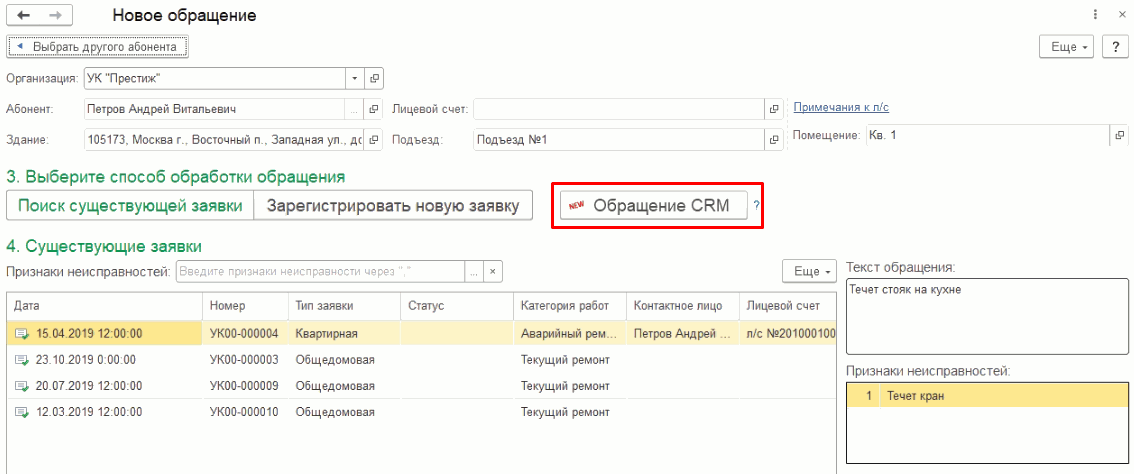The height and width of the screenshot is (474, 1134).
Task: Click the open icon beside Лицевой счет field
Action: (x=774, y=109)
